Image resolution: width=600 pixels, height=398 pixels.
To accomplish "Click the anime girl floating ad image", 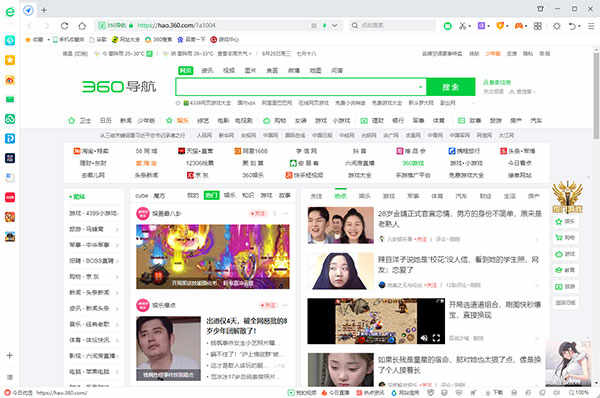I will (568, 363).
